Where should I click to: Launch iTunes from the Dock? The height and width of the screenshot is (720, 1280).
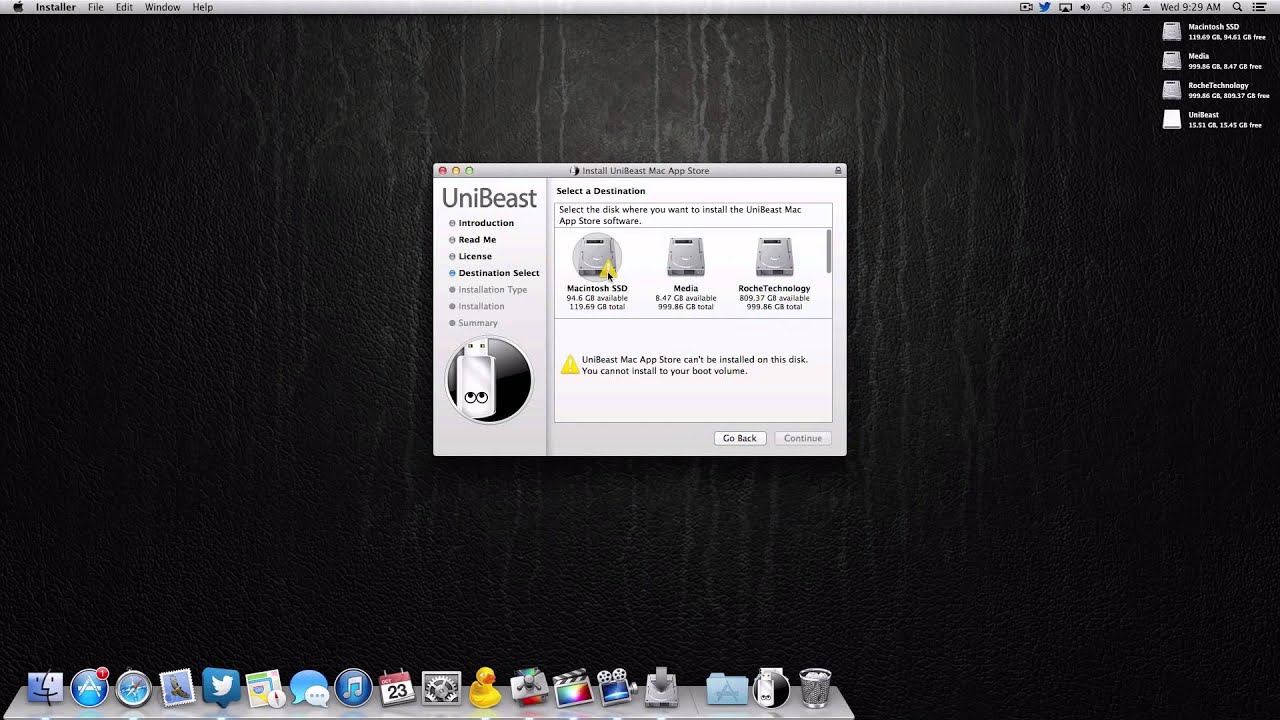(353, 688)
